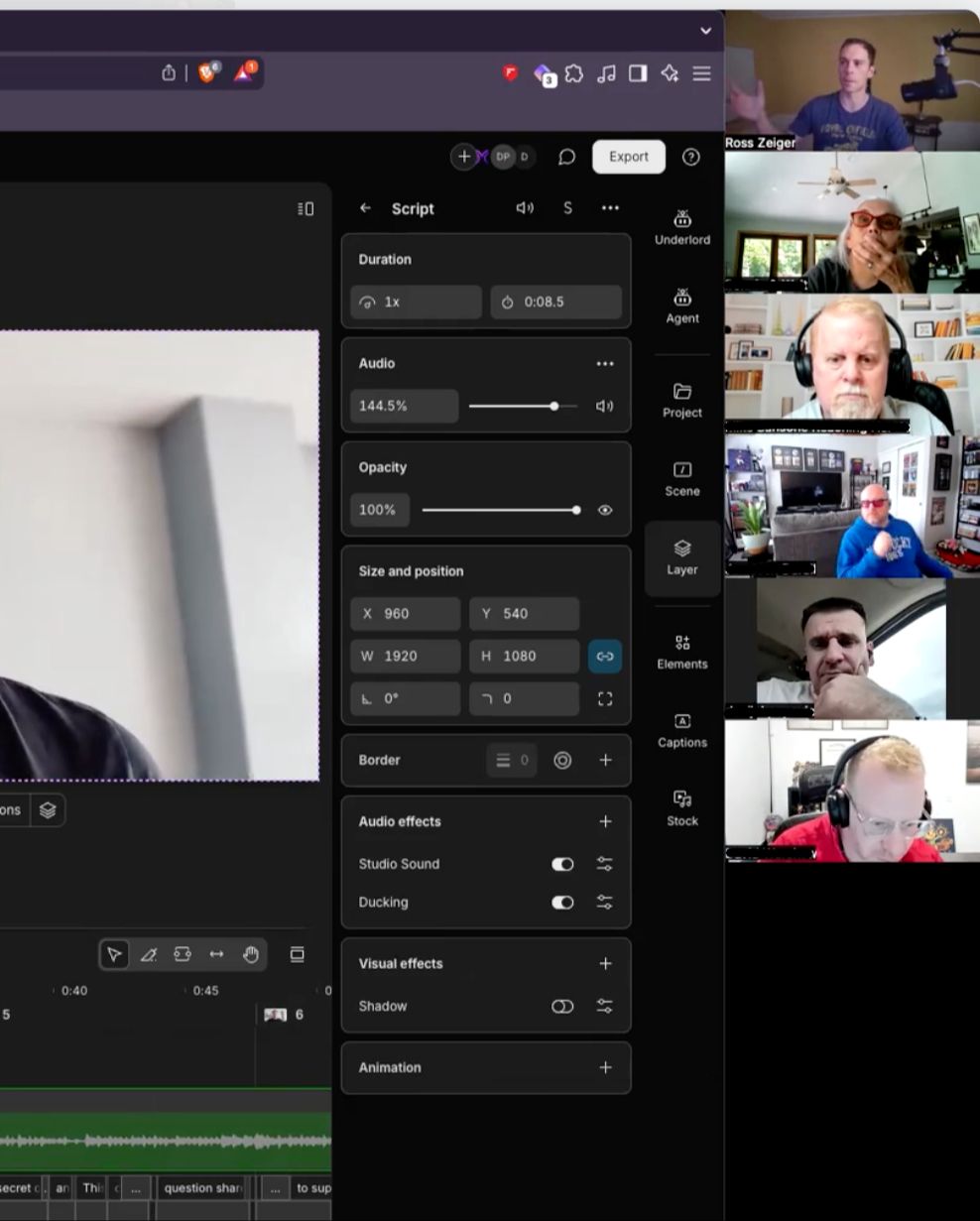The height and width of the screenshot is (1221, 980).
Task: Select the slip horizontal arrows tool
Action: click(216, 954)
